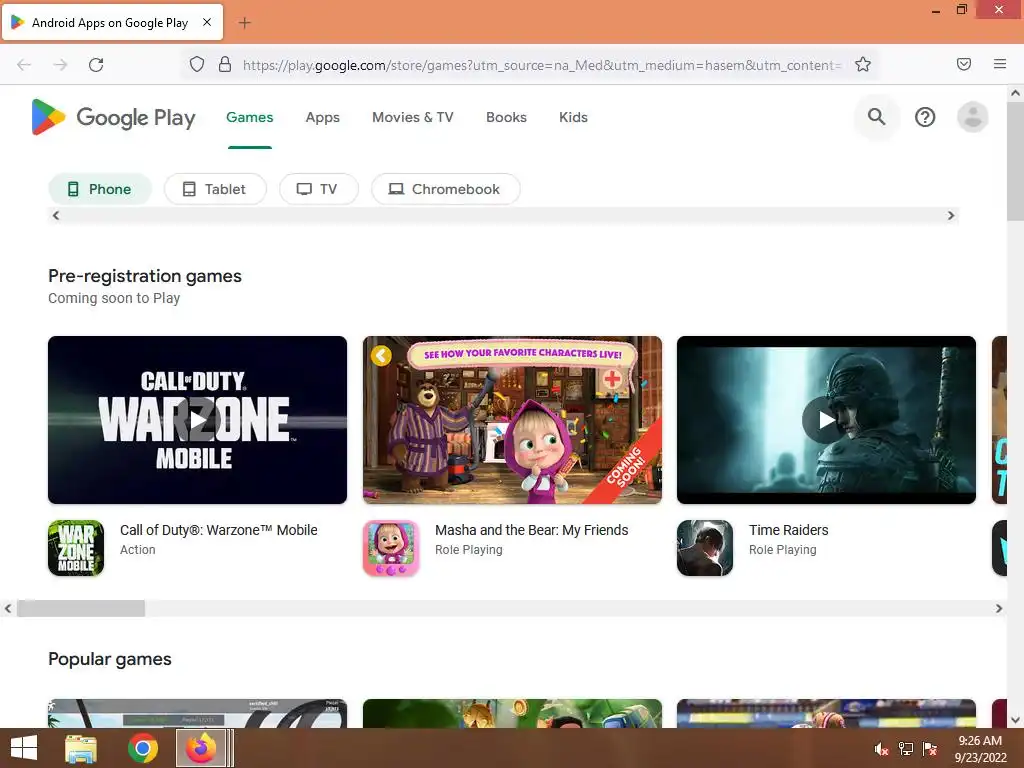Screen dimensions: 1024x768
Task: Click the site security padlock icon
Action: click(x=225, y=64)
